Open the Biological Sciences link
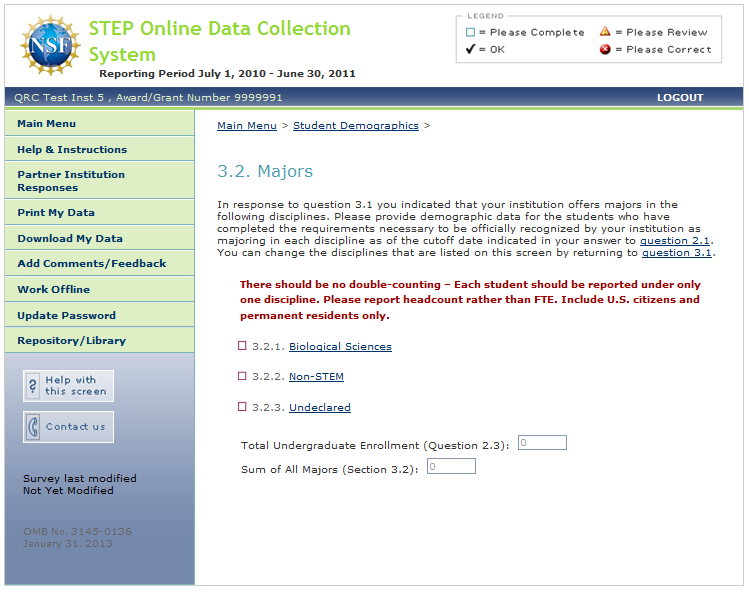The image size is (749, 592). [x=340, y=347]
